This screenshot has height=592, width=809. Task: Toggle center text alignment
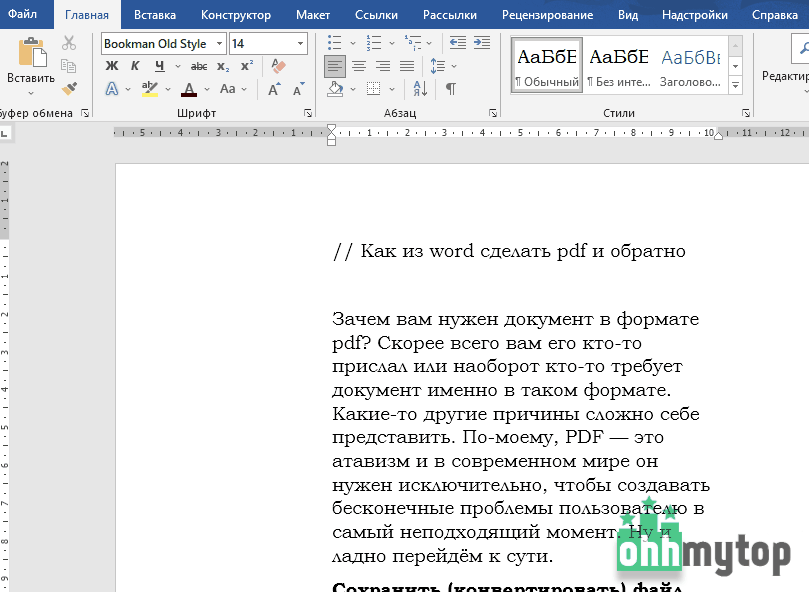coord(359,66)
